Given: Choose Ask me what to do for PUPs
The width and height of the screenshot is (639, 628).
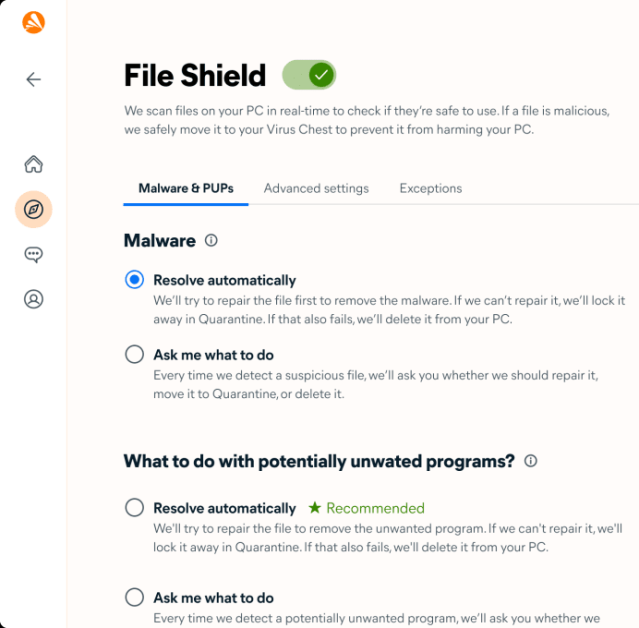Looking at the screenshot, I should tap(134, 597).
